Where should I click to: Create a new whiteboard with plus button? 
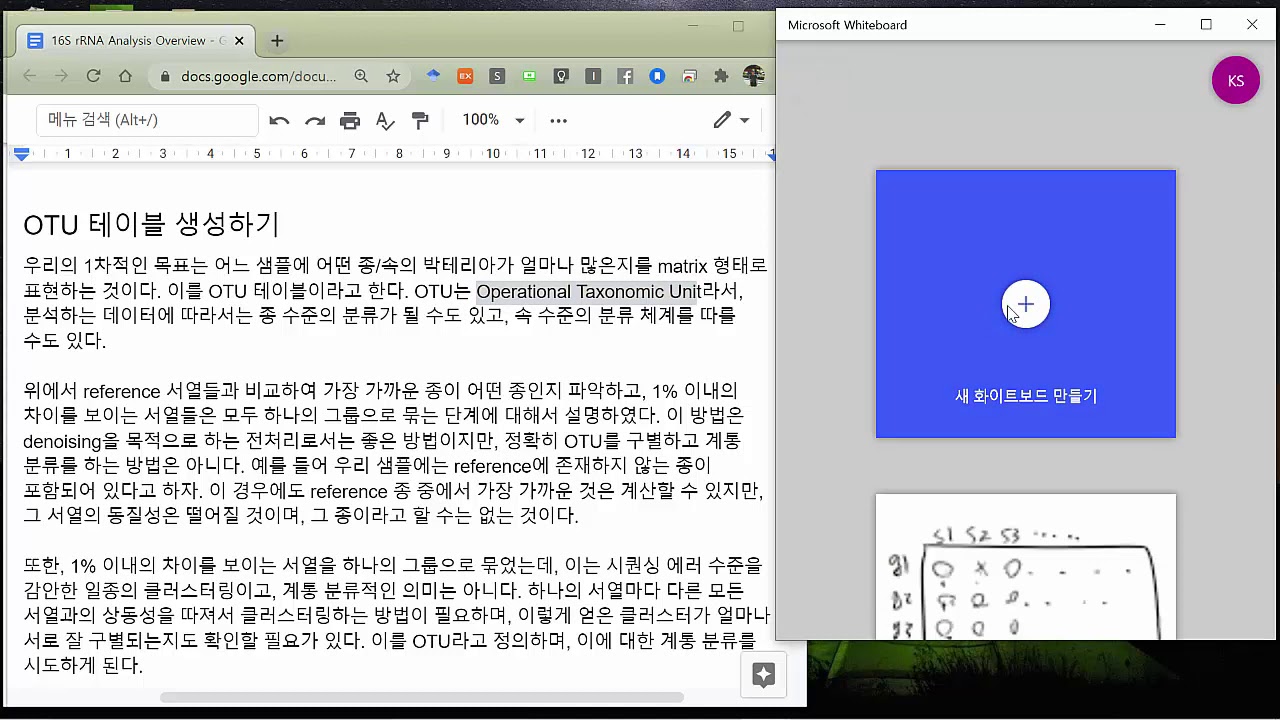[1026, 305]
